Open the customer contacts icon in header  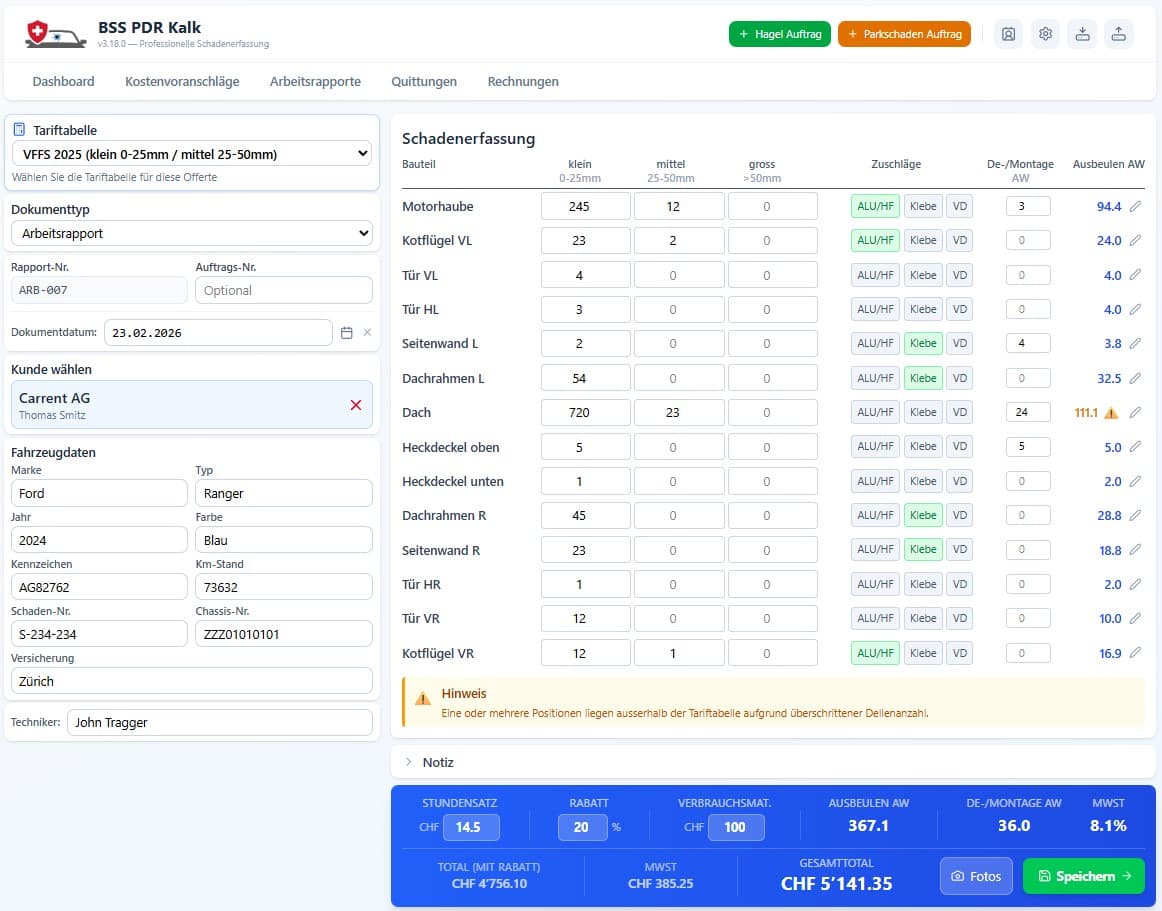(x=1008, y=34)
